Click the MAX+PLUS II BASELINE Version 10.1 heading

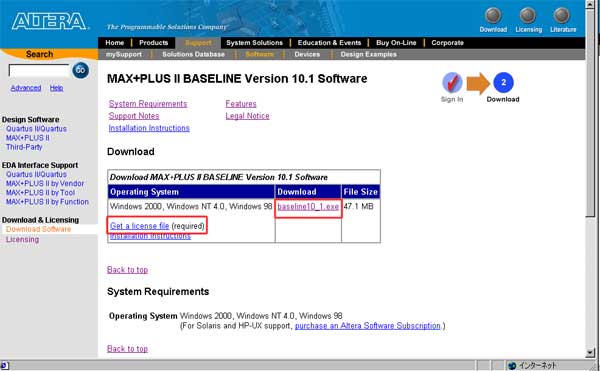click(237, 79)
